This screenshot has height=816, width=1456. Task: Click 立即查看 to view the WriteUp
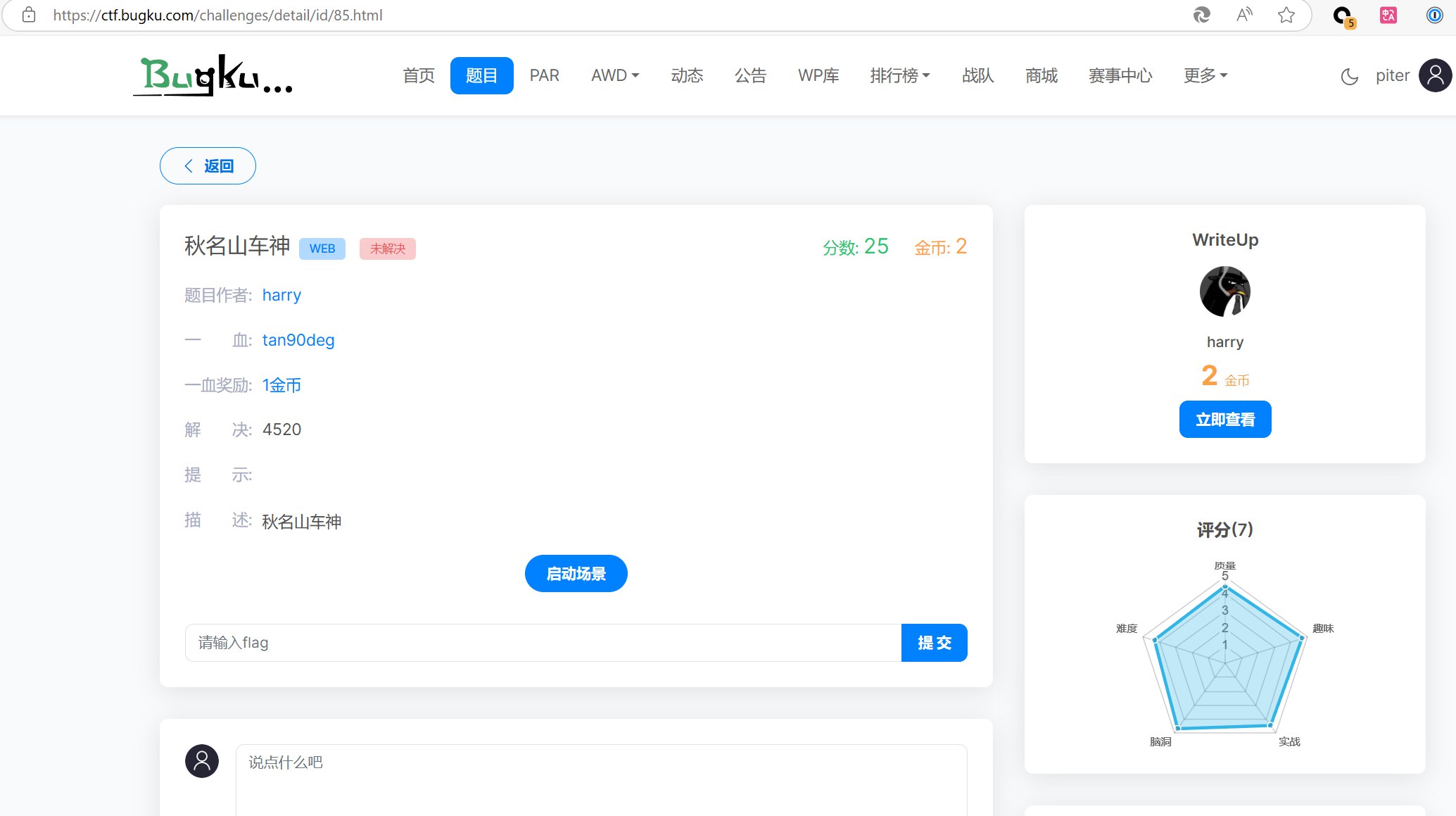(1224, 420)
